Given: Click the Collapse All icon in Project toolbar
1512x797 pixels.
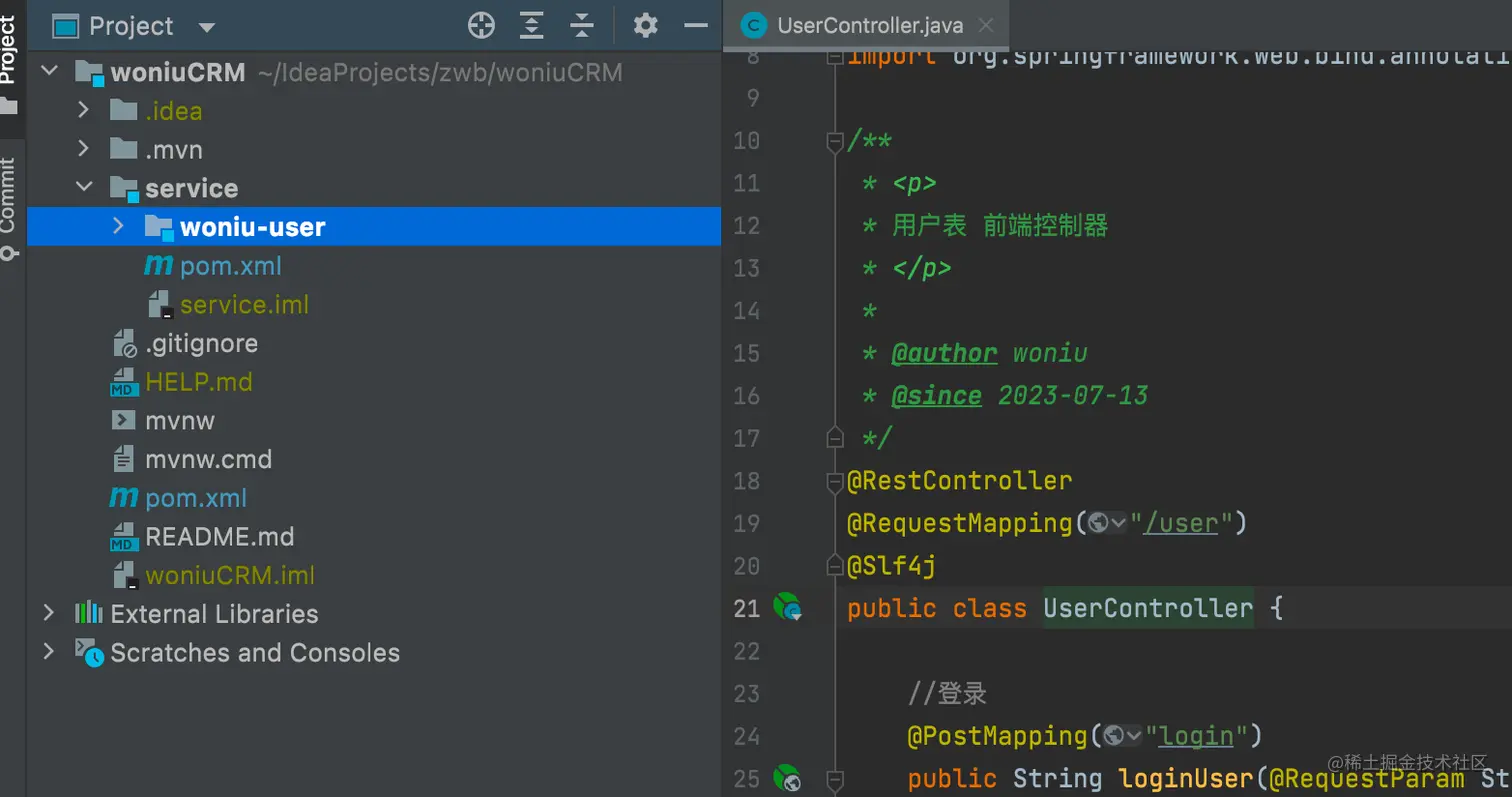Looking at the screenshot, I should pyautogui.click(x=582, y=26).
